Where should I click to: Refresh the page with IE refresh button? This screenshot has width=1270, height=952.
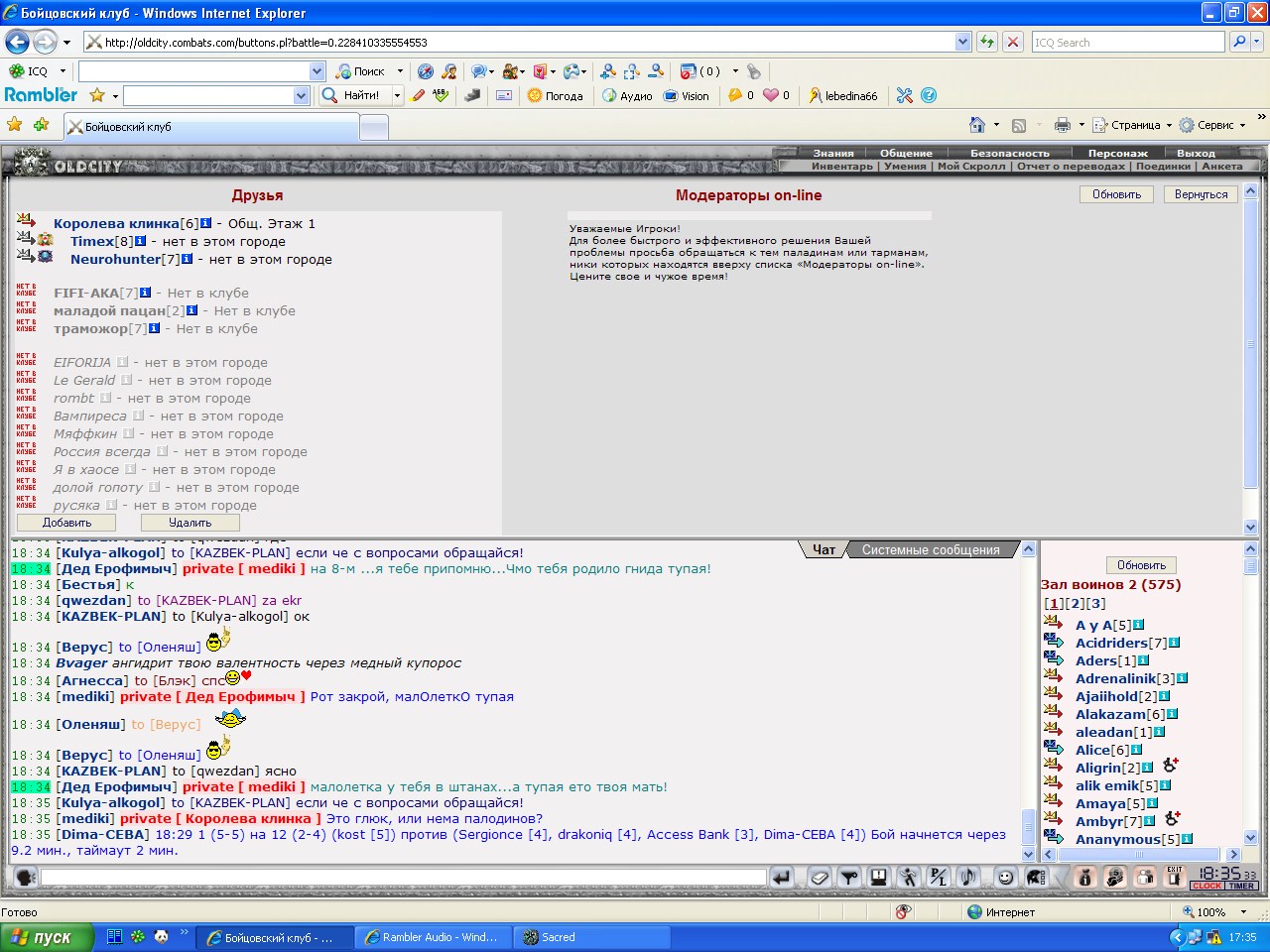pyautogui.click(x=987, y=42)
